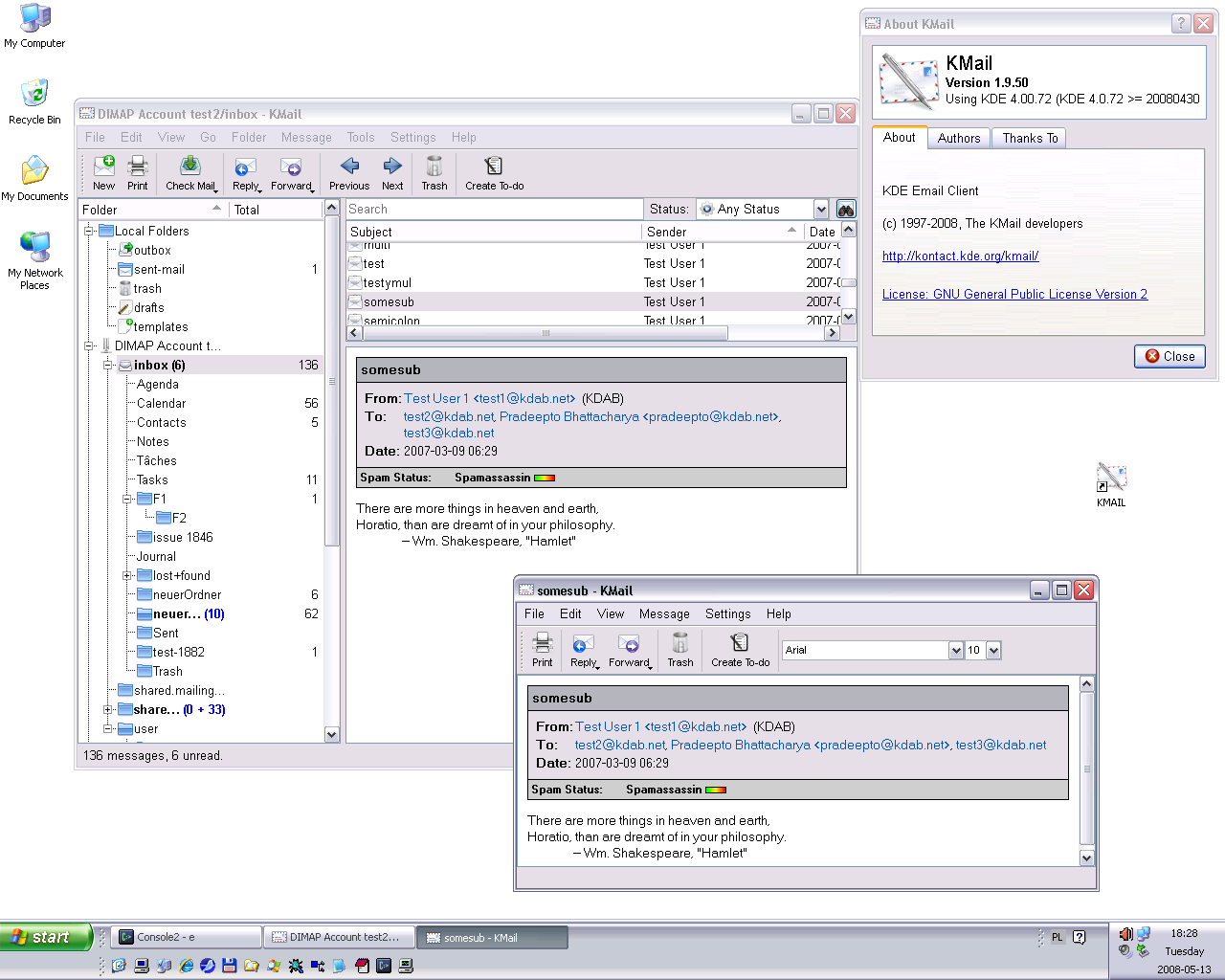Click the Search input field

pos(494,210)
